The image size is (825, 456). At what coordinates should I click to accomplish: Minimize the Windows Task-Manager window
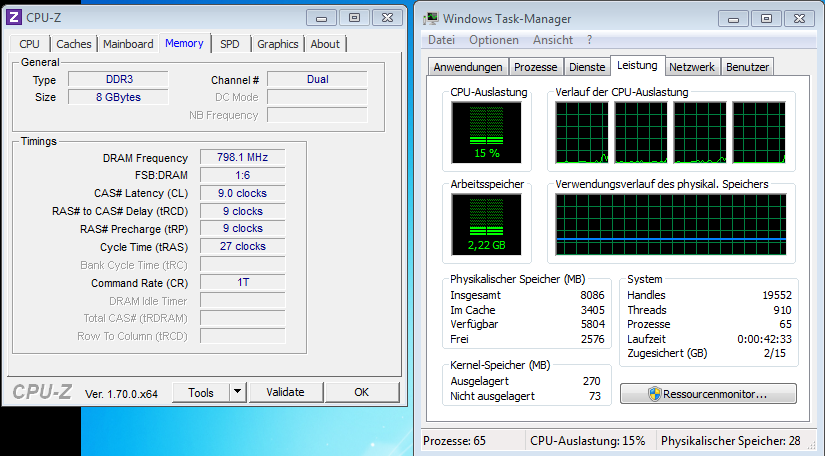(733, 19)
